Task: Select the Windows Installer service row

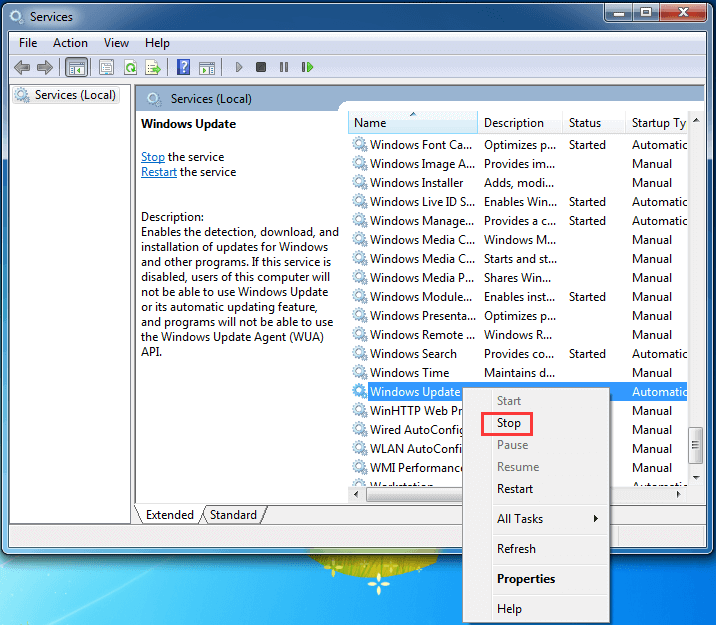Action: (519, 183)
